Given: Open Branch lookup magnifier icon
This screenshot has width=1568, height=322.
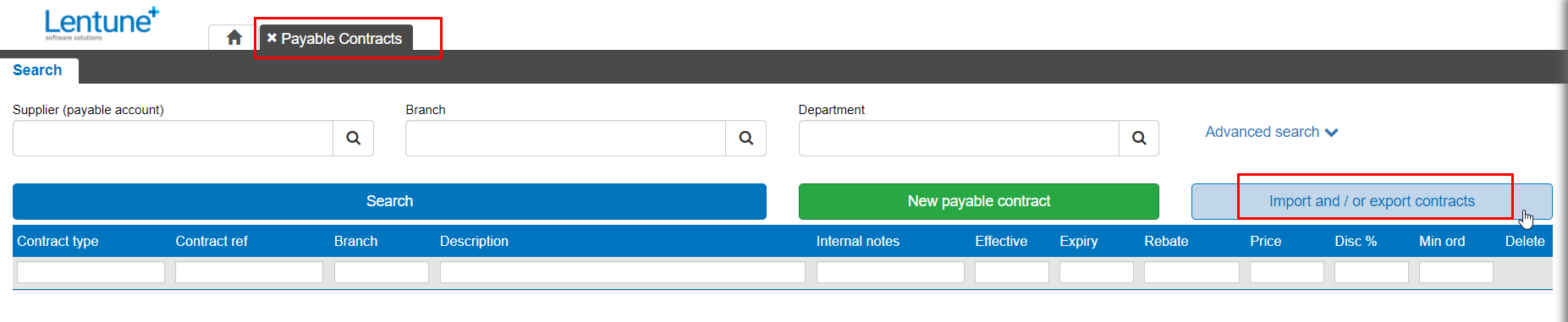Looking at the screenshot, I should (x=746, y=138).
